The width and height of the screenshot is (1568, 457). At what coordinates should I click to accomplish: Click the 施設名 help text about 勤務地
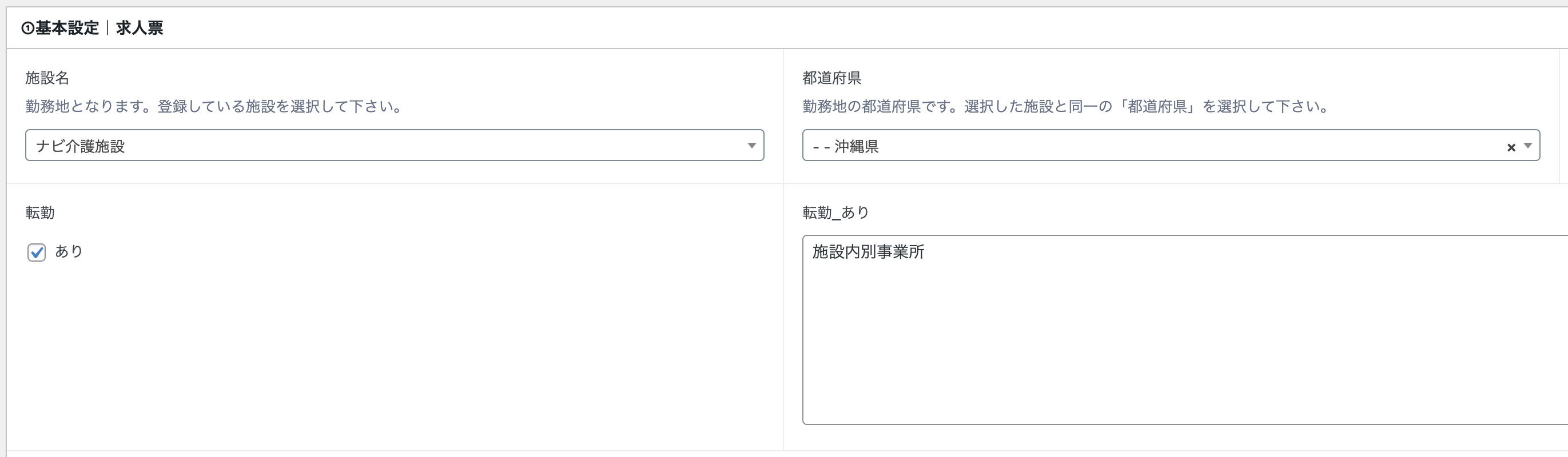click(x=214, y=107)
